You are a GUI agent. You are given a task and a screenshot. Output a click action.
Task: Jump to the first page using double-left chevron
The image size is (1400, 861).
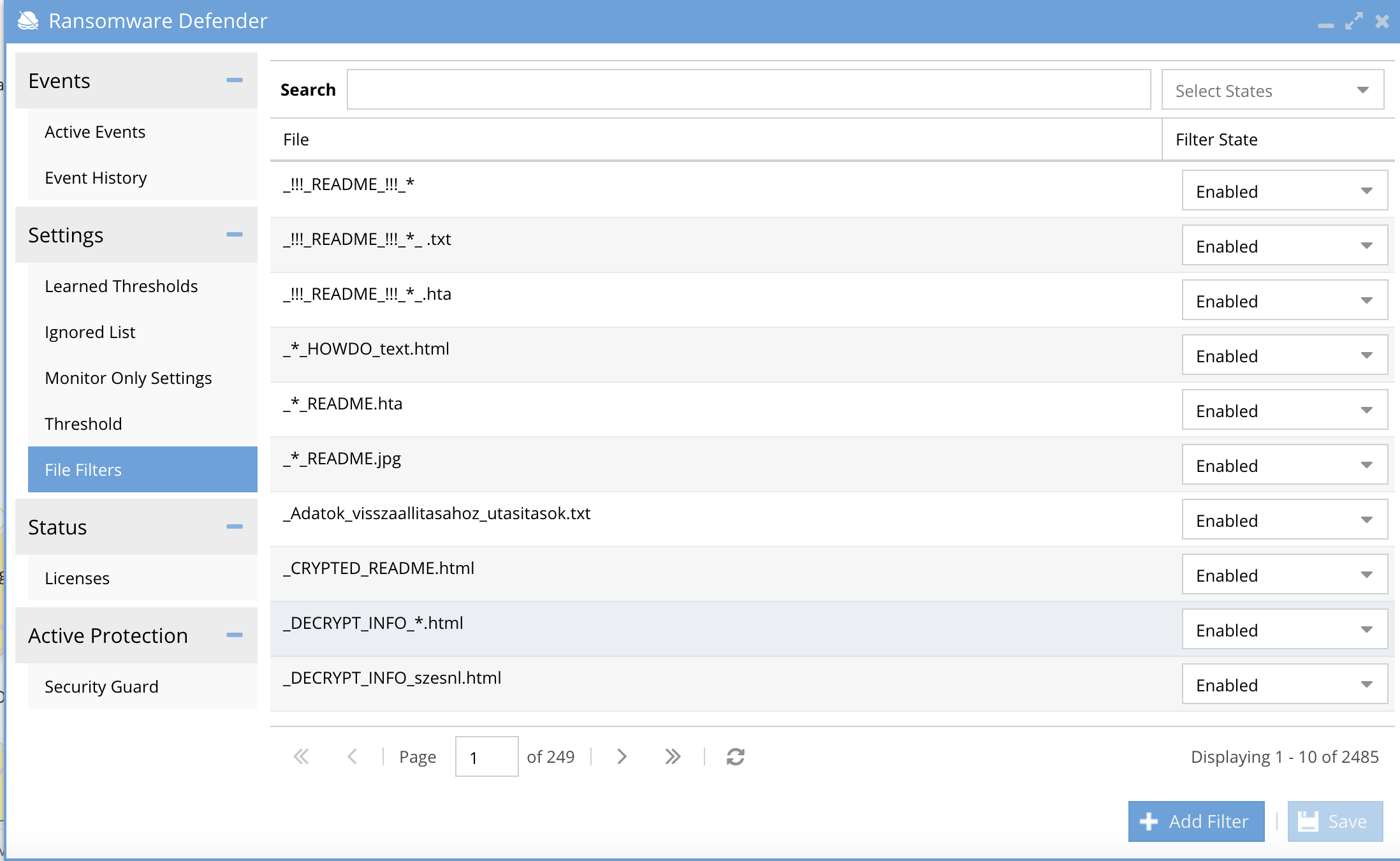tap(301, 757)
